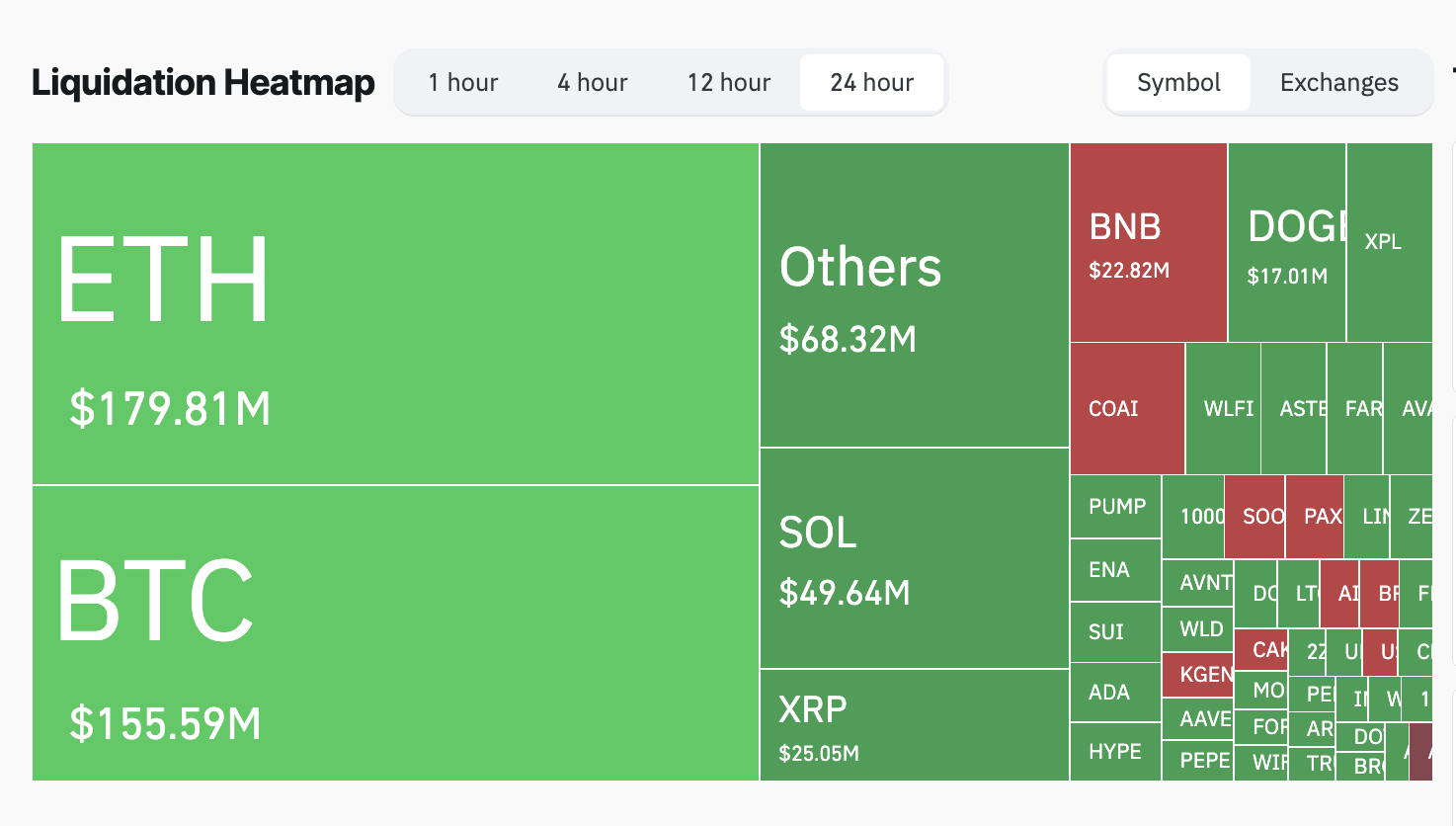This screenshot has width=1456, height=826.
Task: Switch to the 1 hour timeframe
Action: click(462, 83)
